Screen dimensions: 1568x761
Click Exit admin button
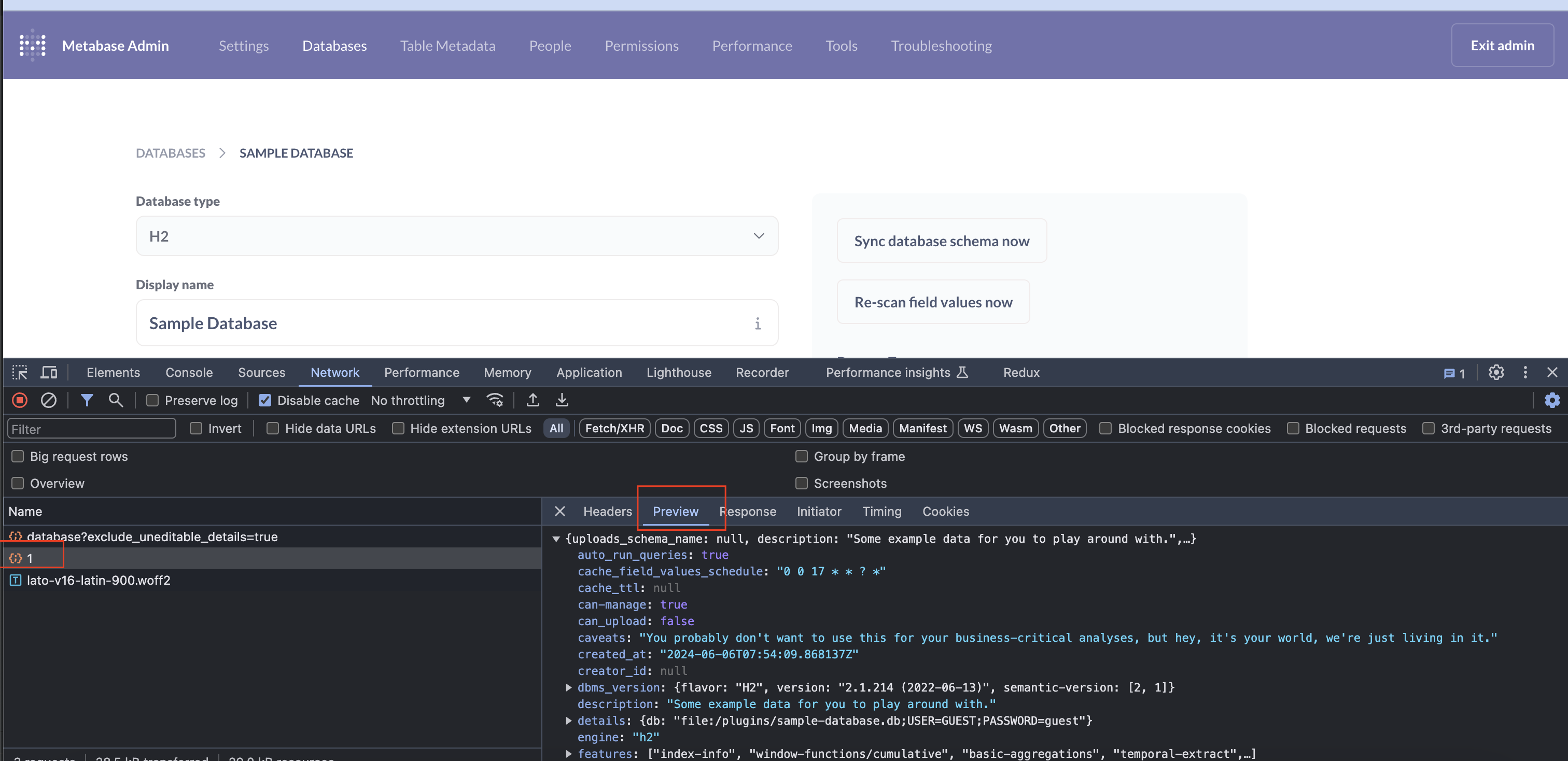point(1502,45)
